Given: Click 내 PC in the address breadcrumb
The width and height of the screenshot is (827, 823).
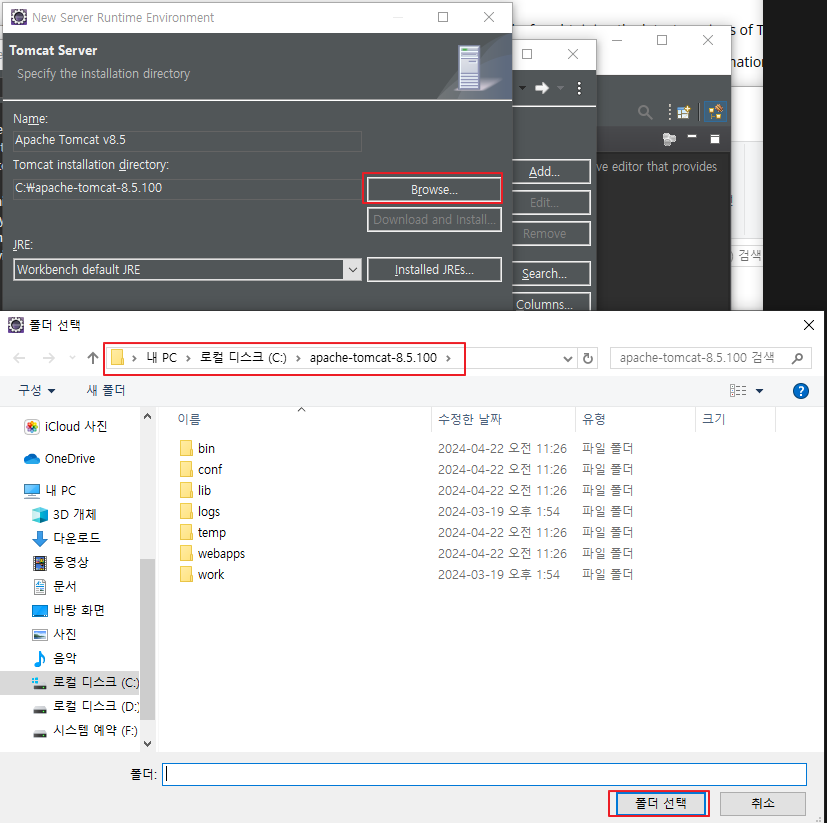Looking at the screenshot, I should (x=161, y=358).
